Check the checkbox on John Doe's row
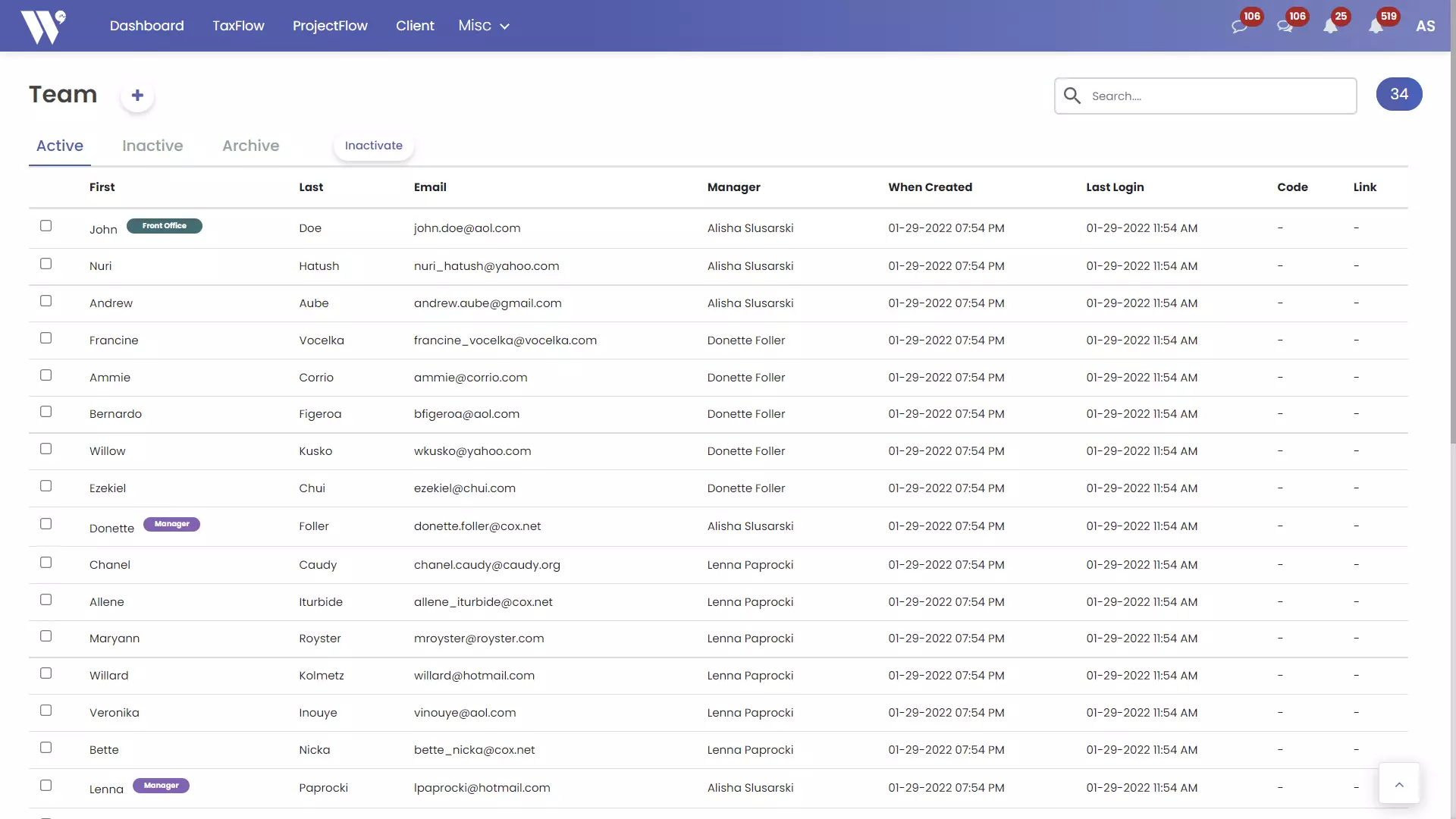This screenshot has width=1456, height=819. [46, 226]
